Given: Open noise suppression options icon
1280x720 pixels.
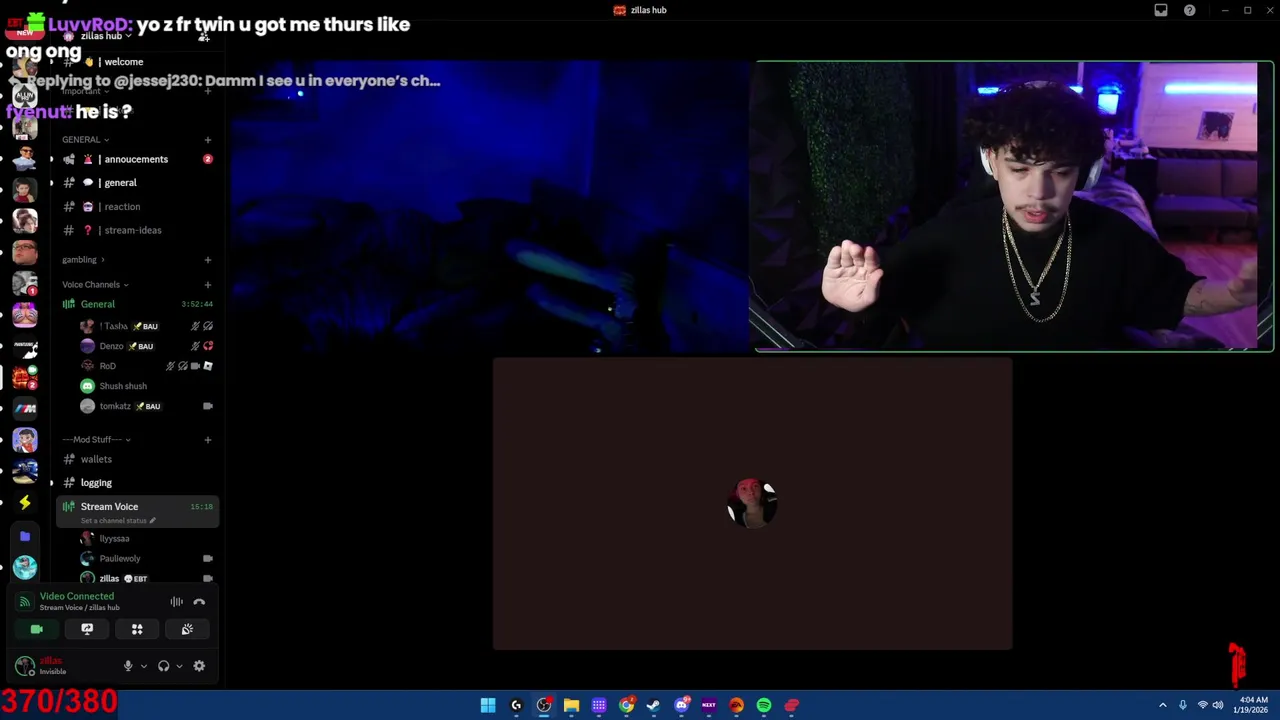Looking at the screenshot, I should (x=176, y=602).
